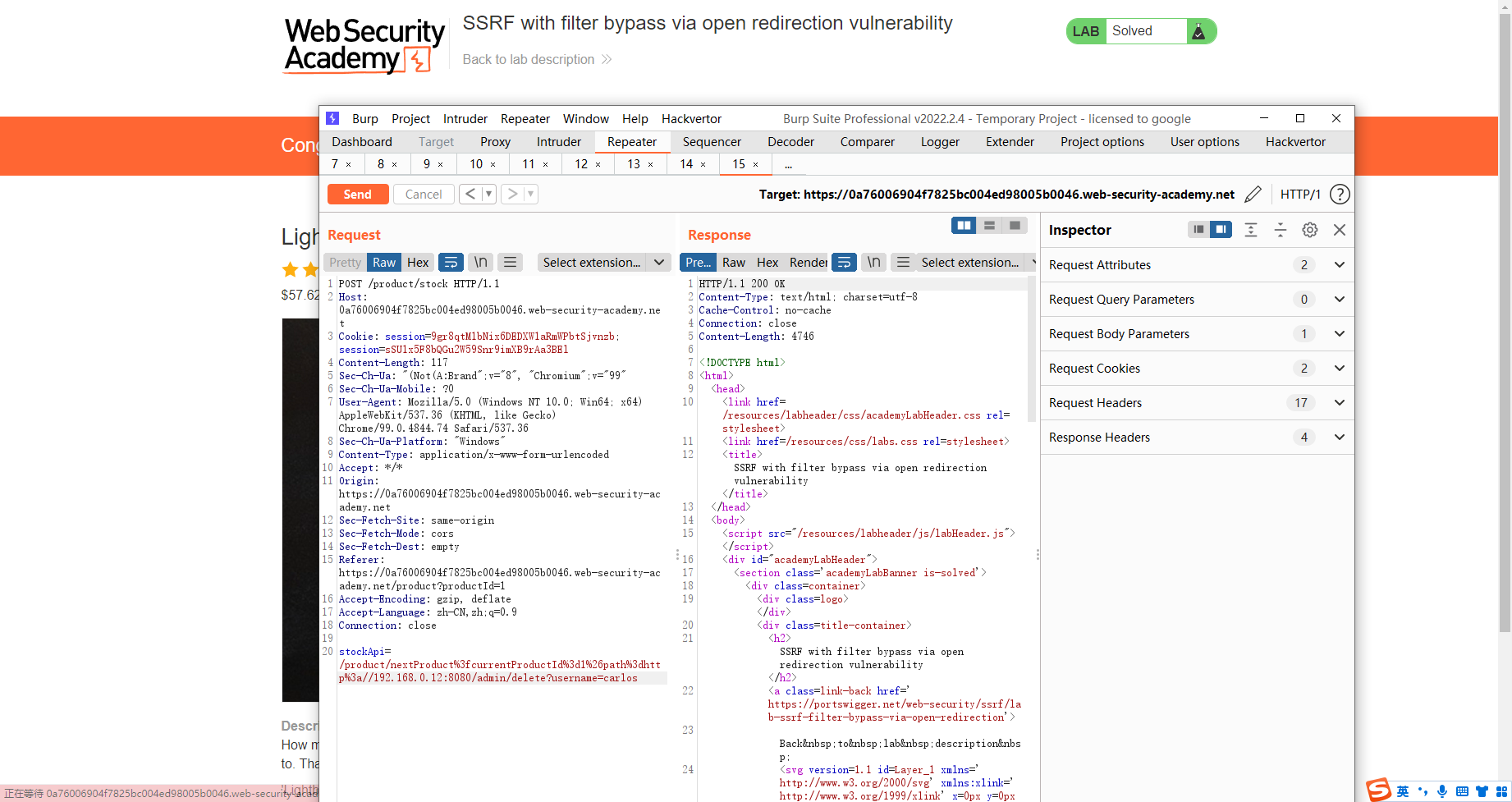
Task: Dock Inspector to the right side
Action: (1221, 230)
